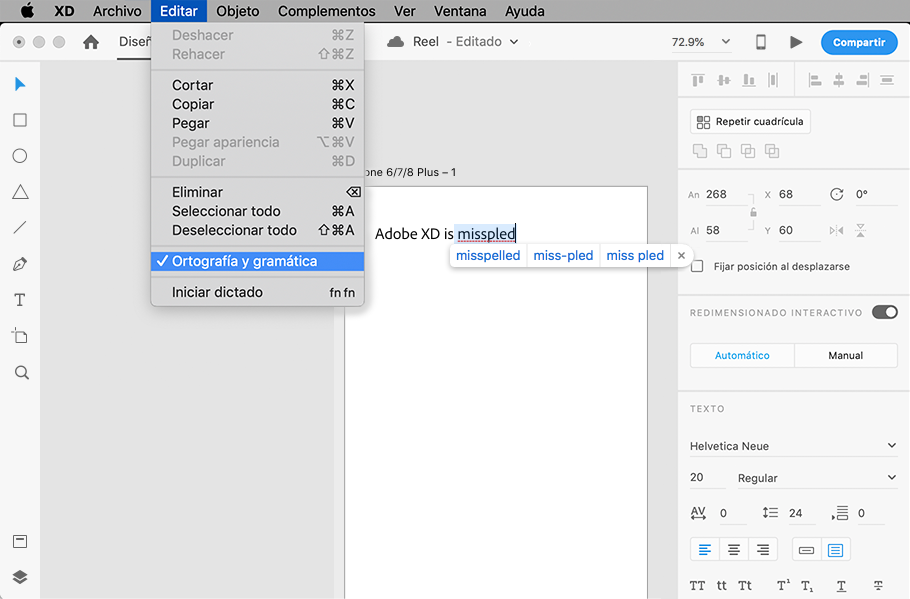Select the Zoom magnifier tool
Screen dimensions: 910x599
point(21,373)
